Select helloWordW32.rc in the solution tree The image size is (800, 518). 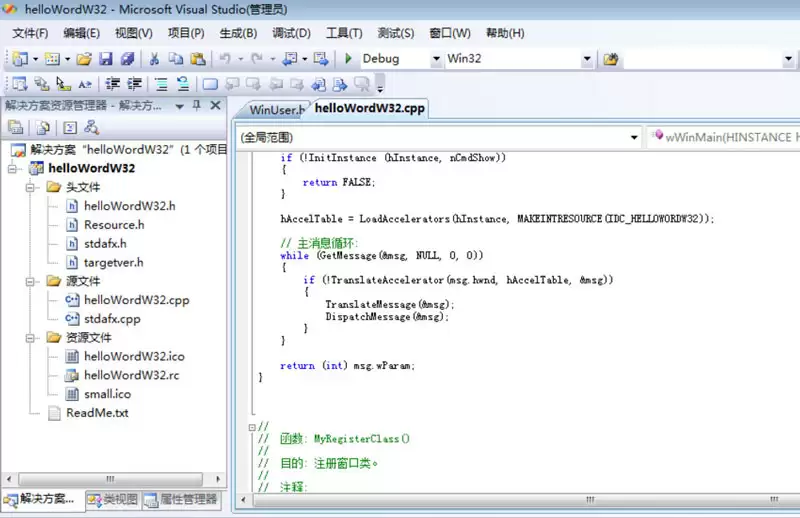131,375
